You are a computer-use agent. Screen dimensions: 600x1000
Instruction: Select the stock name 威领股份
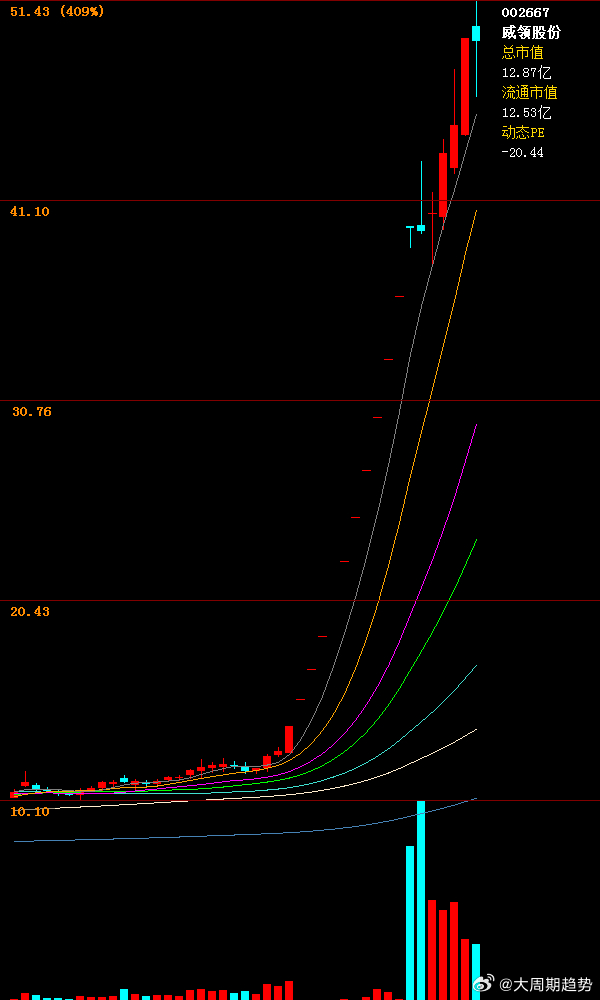click(x=531, y=33)
